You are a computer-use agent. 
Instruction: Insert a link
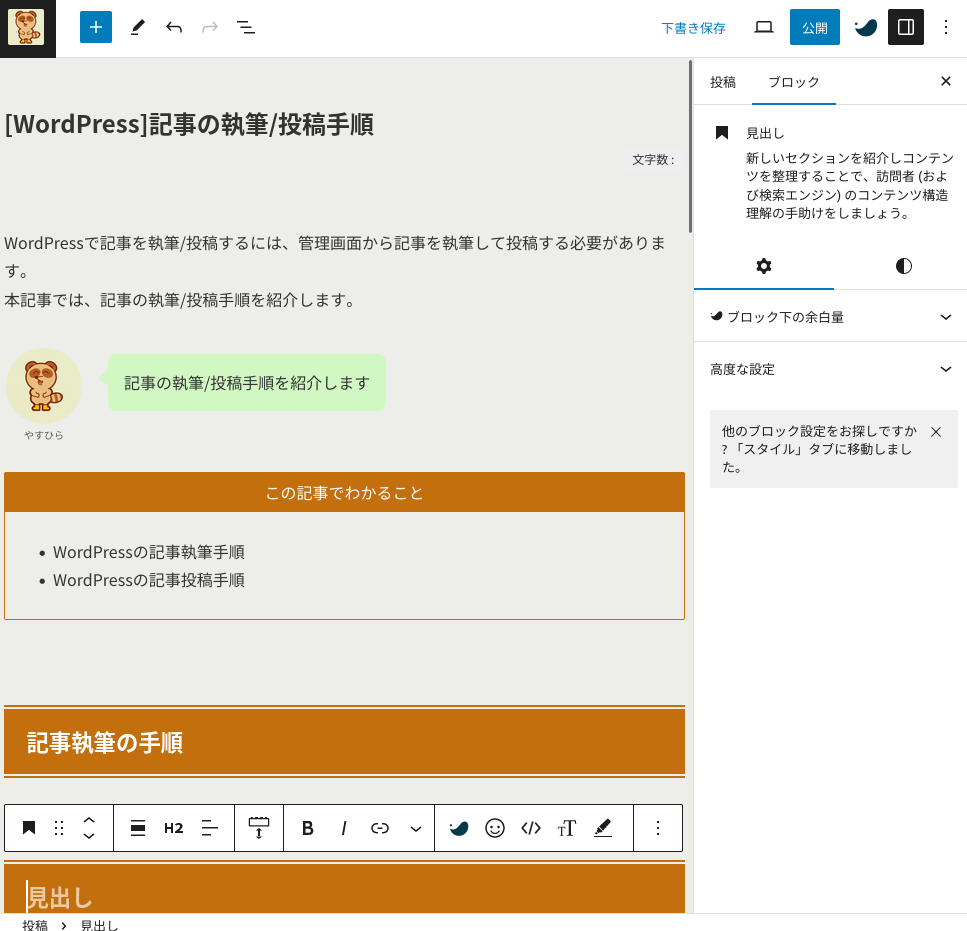[379, 828]
